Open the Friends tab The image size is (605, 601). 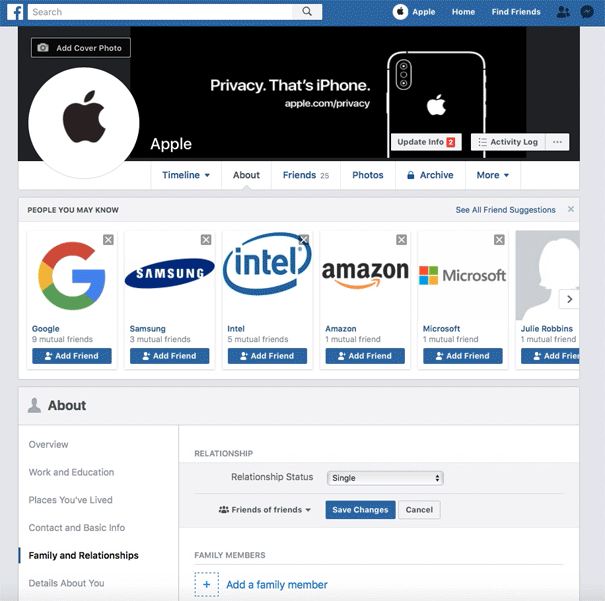(x=306, y=175)
